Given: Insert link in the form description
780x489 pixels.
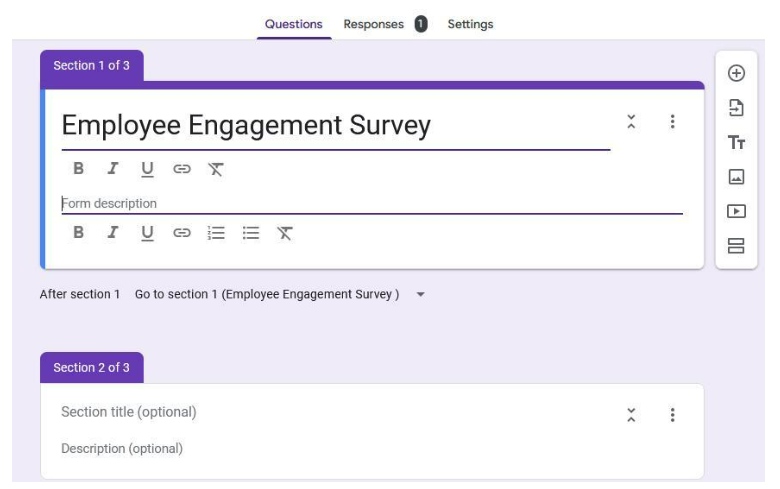Looking at the screenshot, I should pyautogui.click(x=182, y=233).
